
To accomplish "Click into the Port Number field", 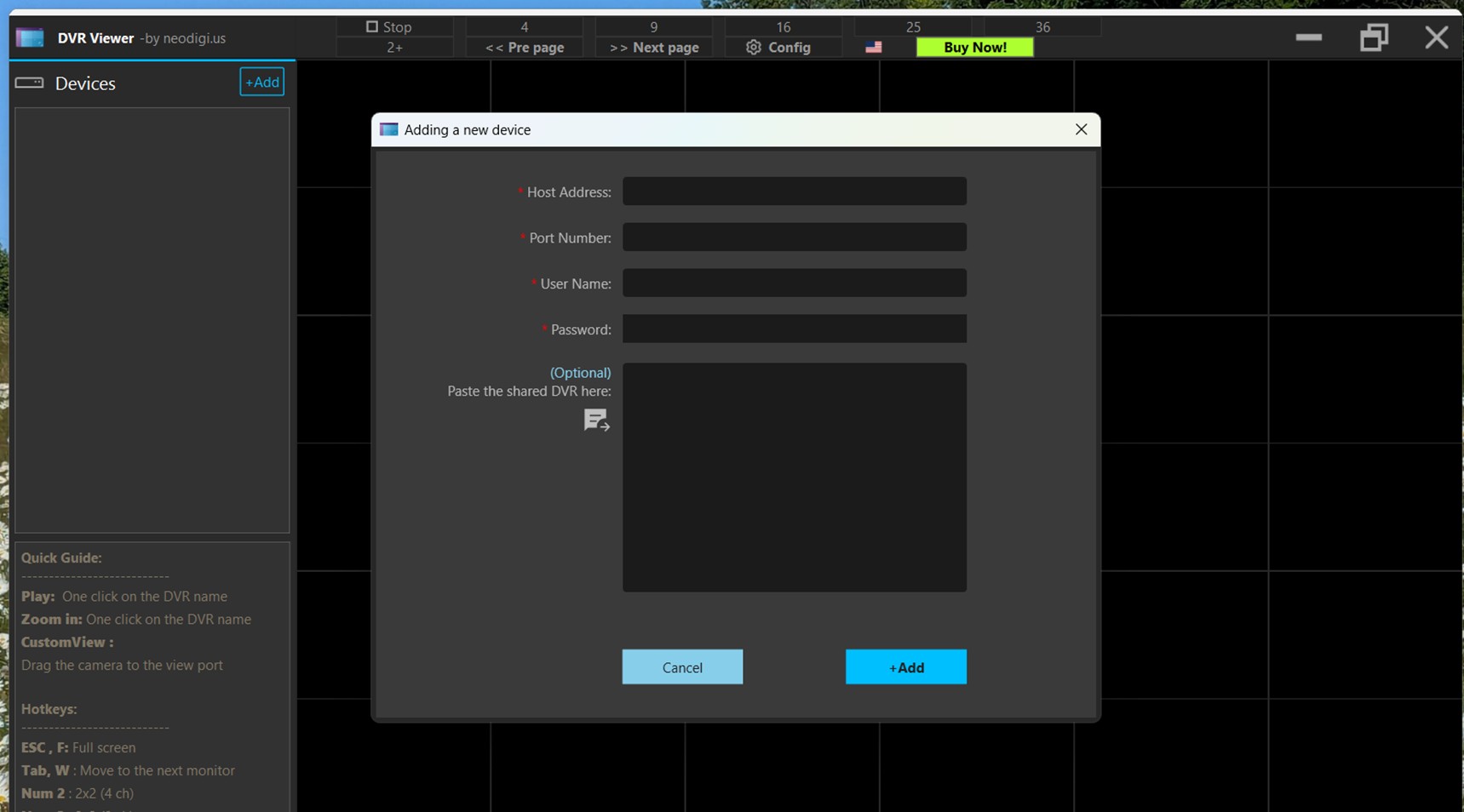I will click(794, 237).
